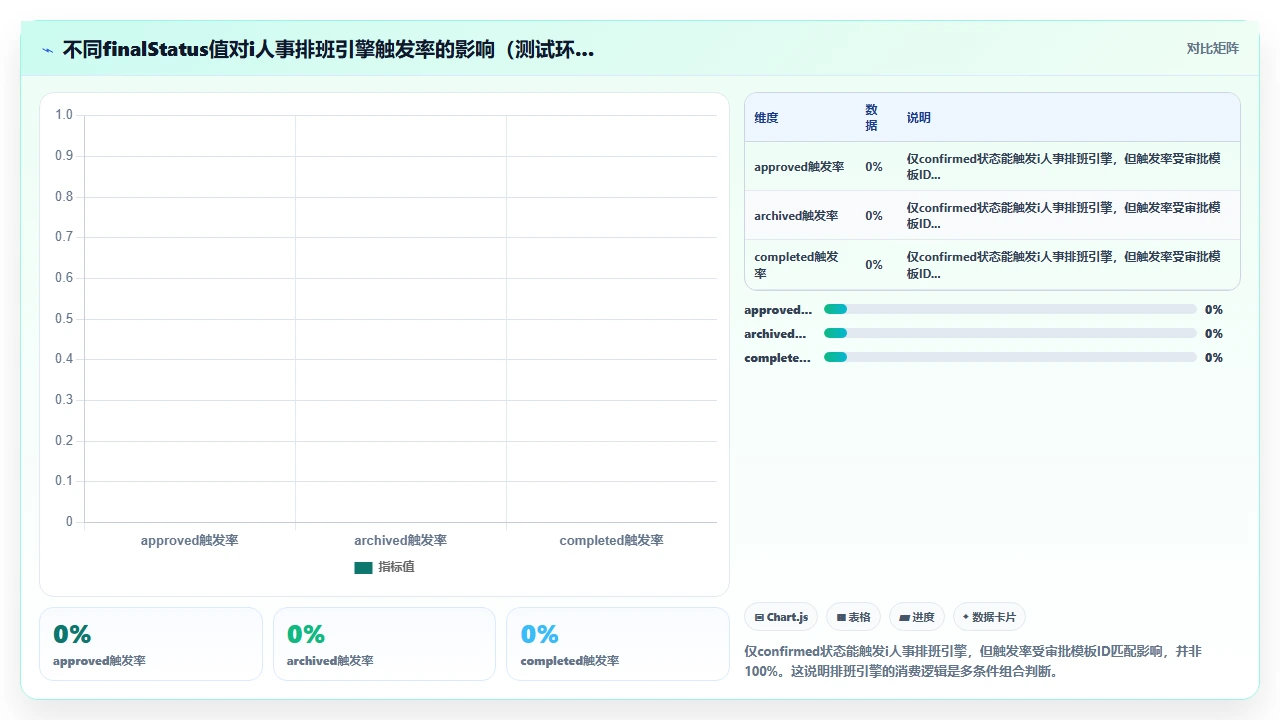The width and height of the screenshot is (1280, 720).
Task: Toggle the 指标值 legend color box
Action: [363, 568]
